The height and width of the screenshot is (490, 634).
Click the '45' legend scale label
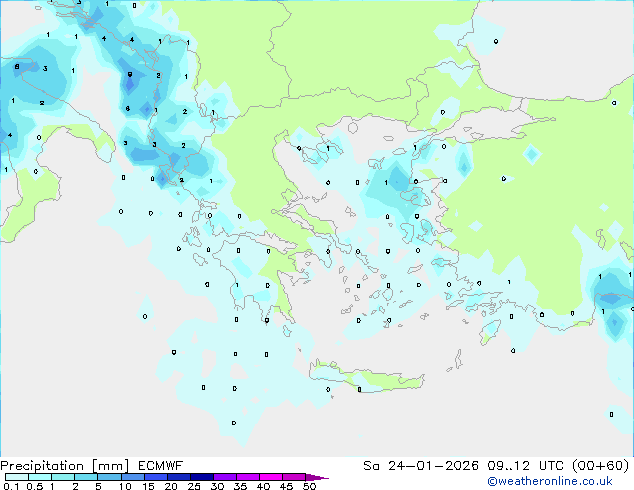coord(286,486)
